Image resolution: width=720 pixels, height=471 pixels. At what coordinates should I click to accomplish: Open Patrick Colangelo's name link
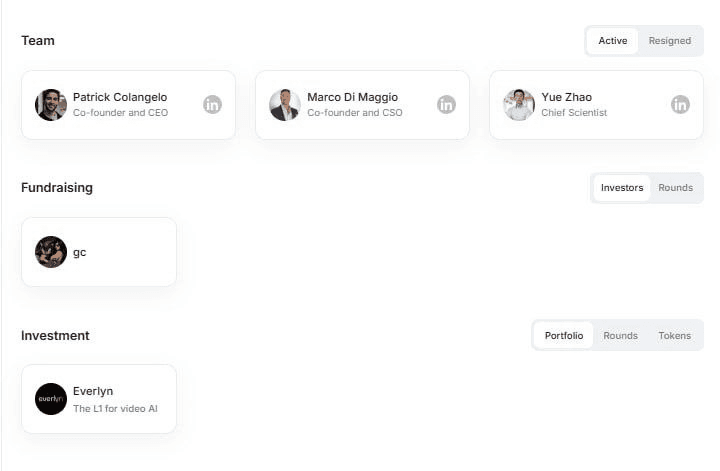120,97
